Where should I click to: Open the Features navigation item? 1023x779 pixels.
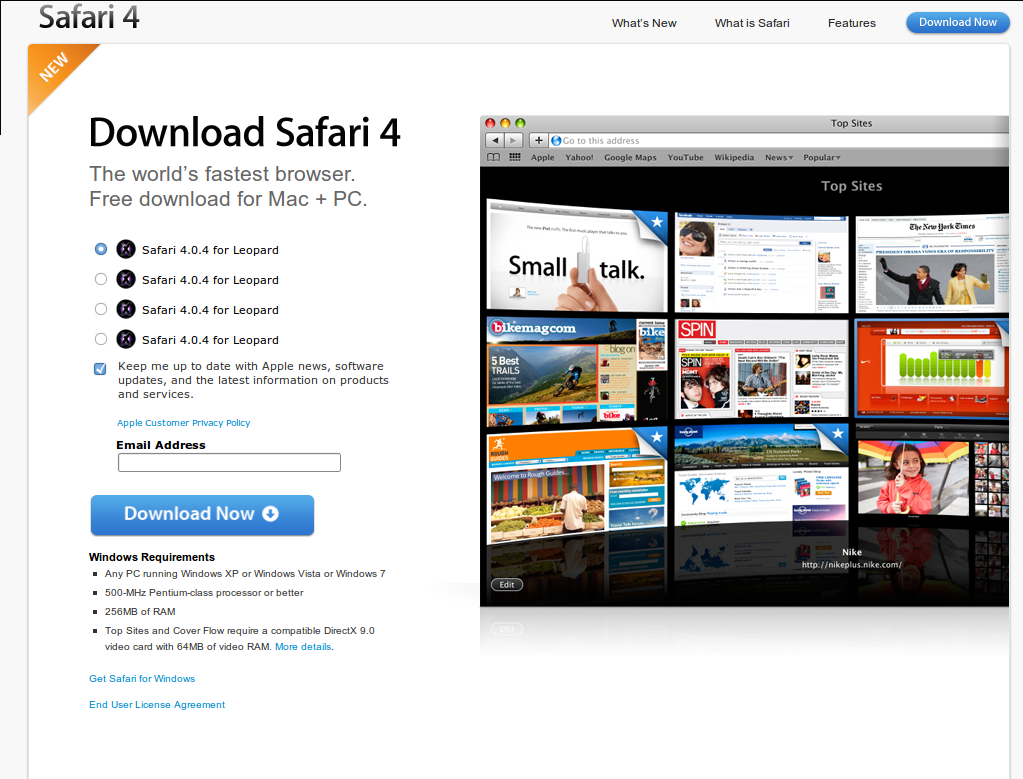pyautogui.click(x=851, y=23)
